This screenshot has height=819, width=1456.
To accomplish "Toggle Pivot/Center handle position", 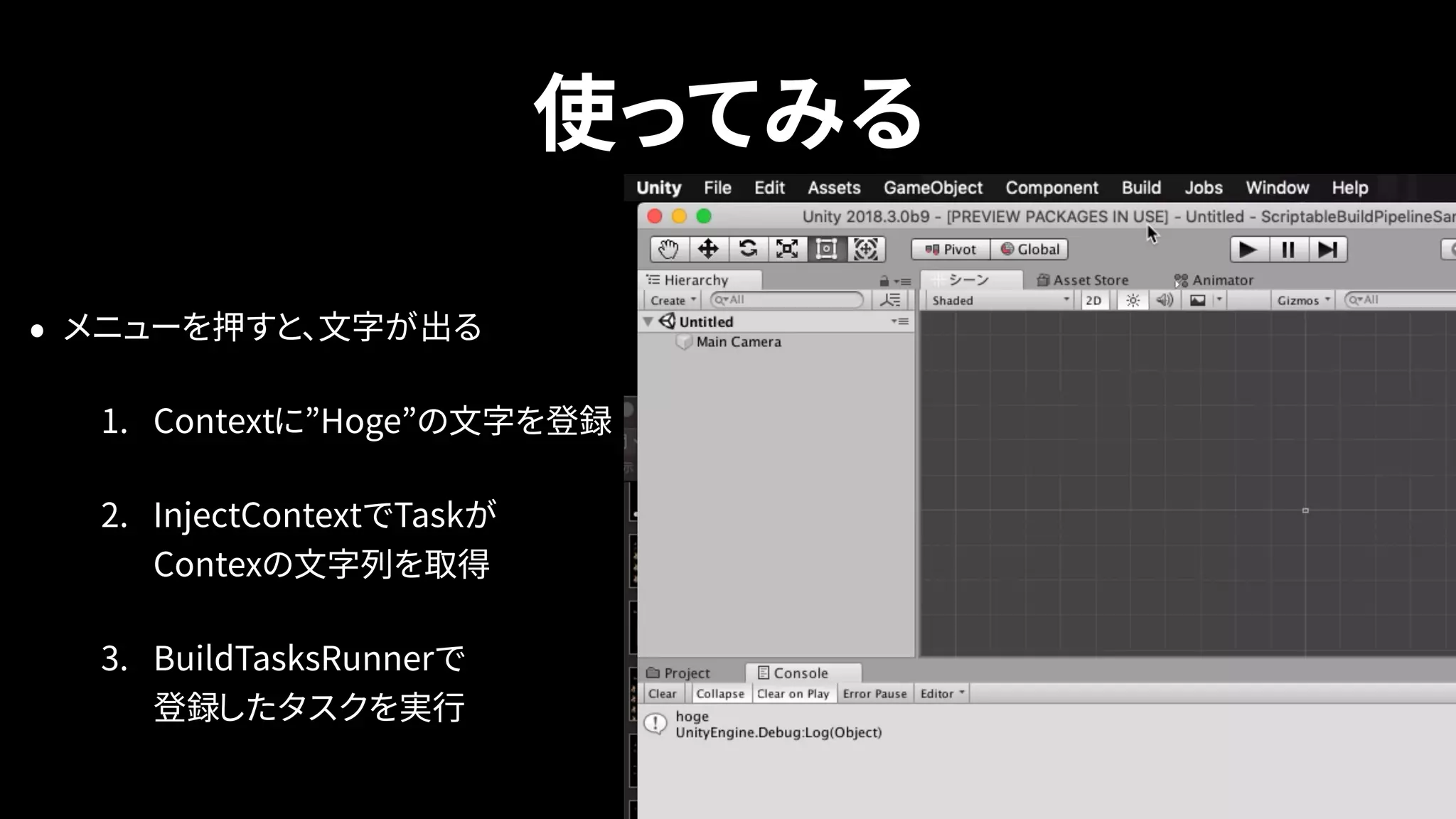I will (951, 250).
